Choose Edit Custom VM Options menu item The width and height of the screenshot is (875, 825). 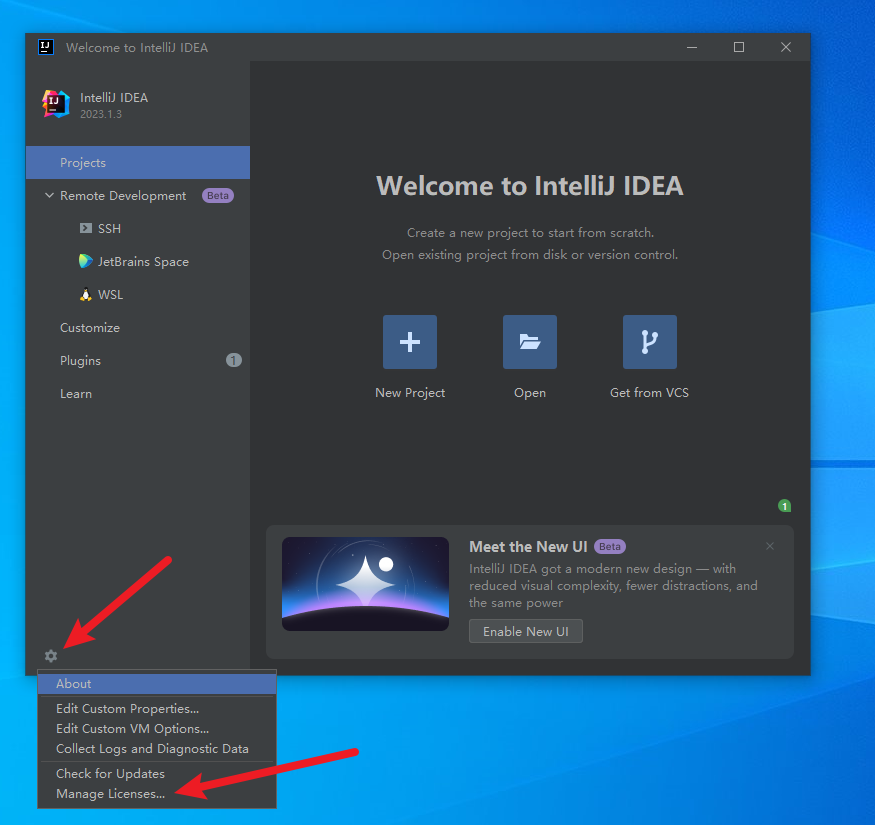(157, 728)
